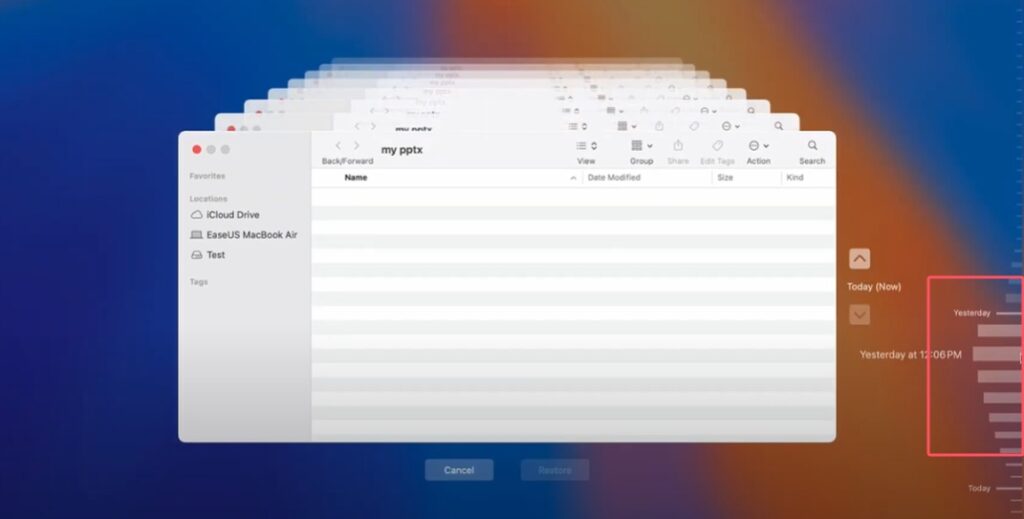Click the Back arrow in Finder toolbar
The height and width of the screenshot is (519, 1024).
point(338,146)
